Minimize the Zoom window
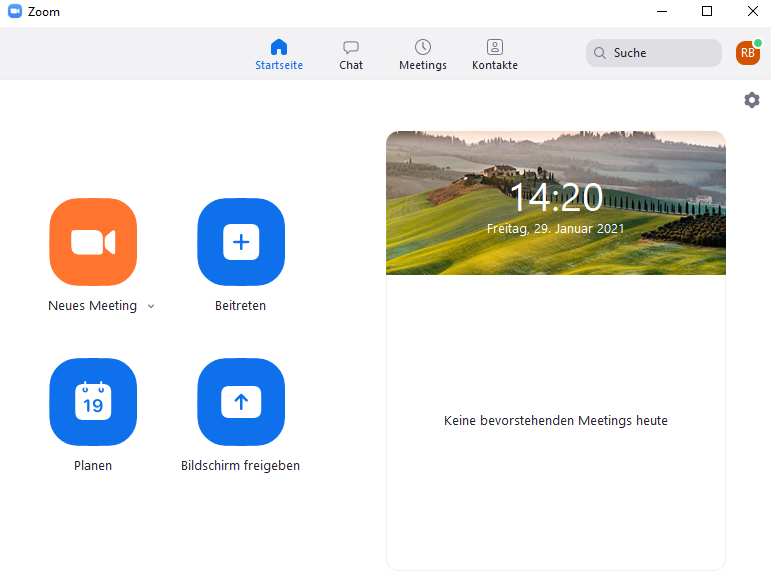The width and height of the screenshot is (771, 576). point(662,11)
